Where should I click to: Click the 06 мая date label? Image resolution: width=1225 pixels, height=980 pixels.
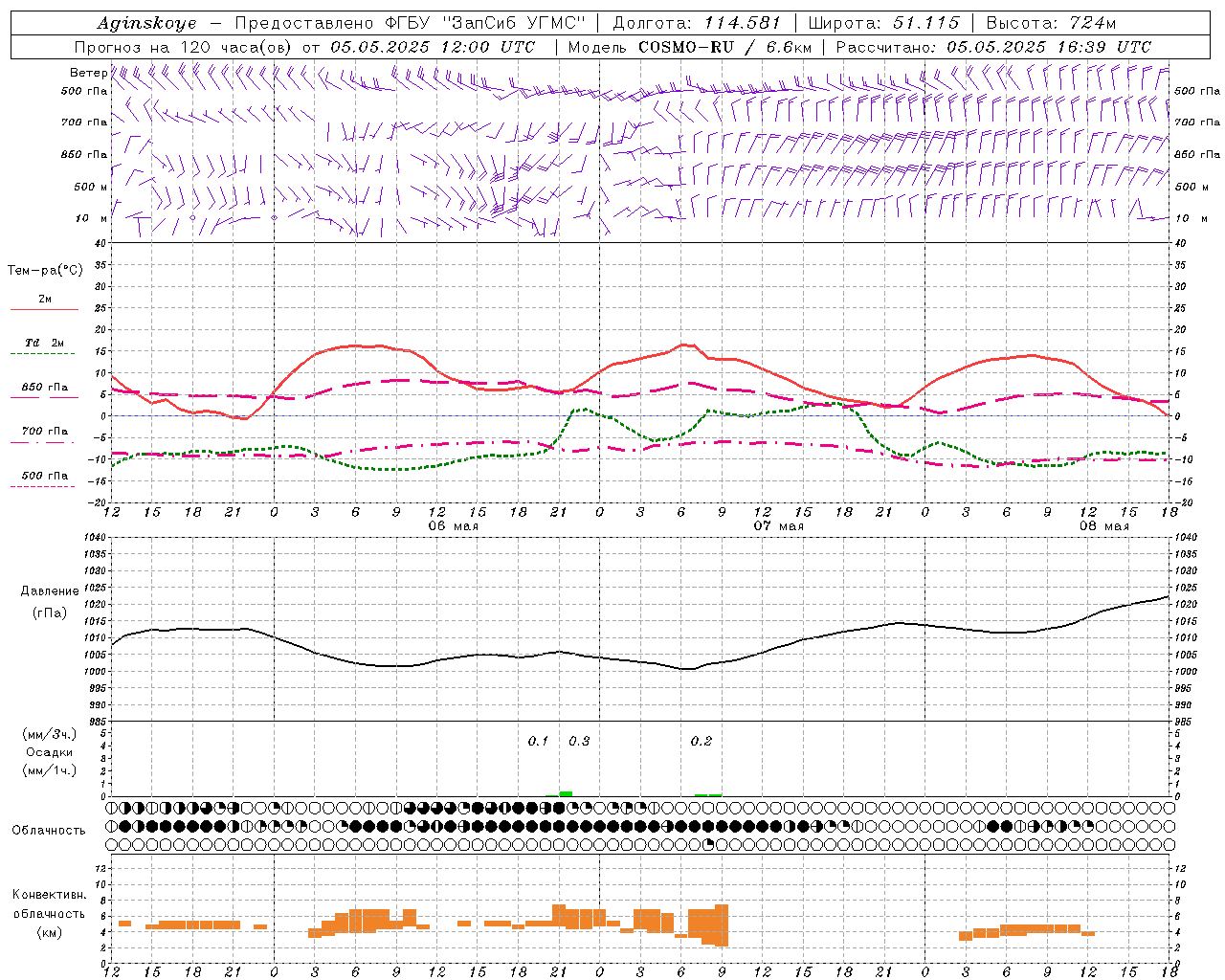[454, 526]
